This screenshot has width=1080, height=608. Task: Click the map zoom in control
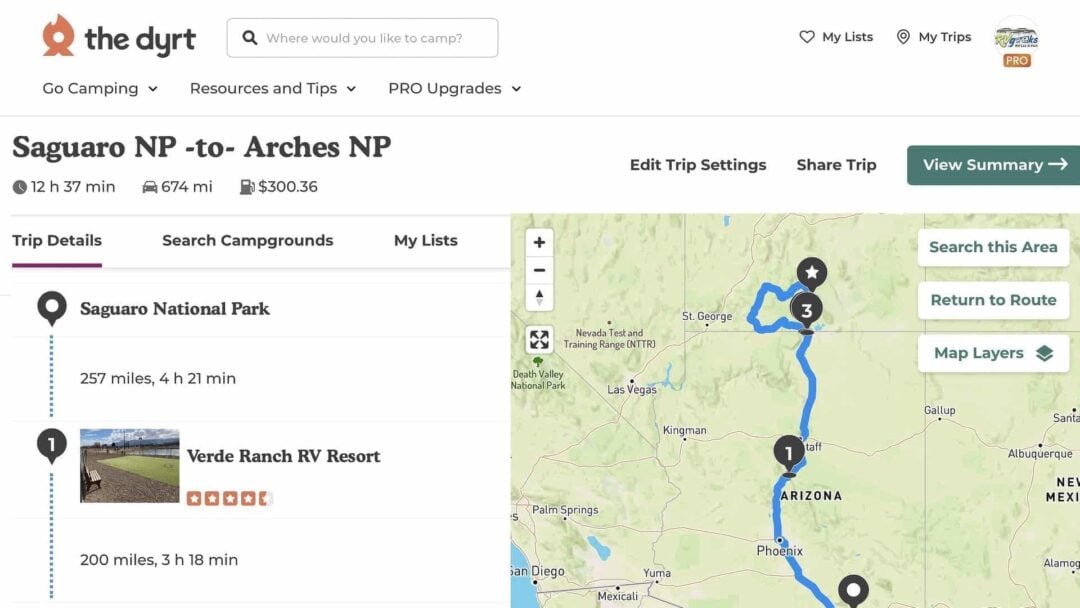(x=539, y=242)
